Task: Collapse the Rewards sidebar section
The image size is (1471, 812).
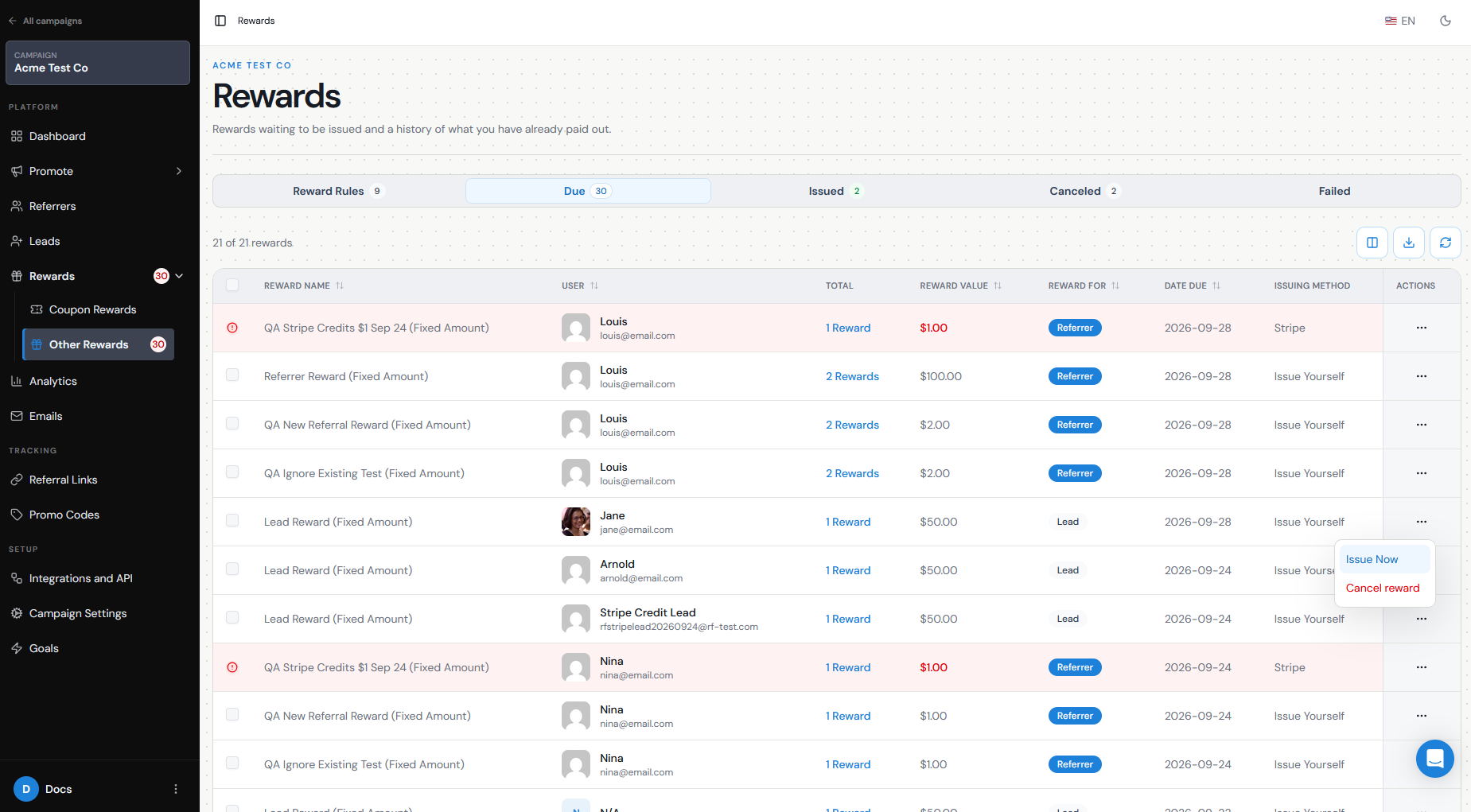Action: coord(179,276)
